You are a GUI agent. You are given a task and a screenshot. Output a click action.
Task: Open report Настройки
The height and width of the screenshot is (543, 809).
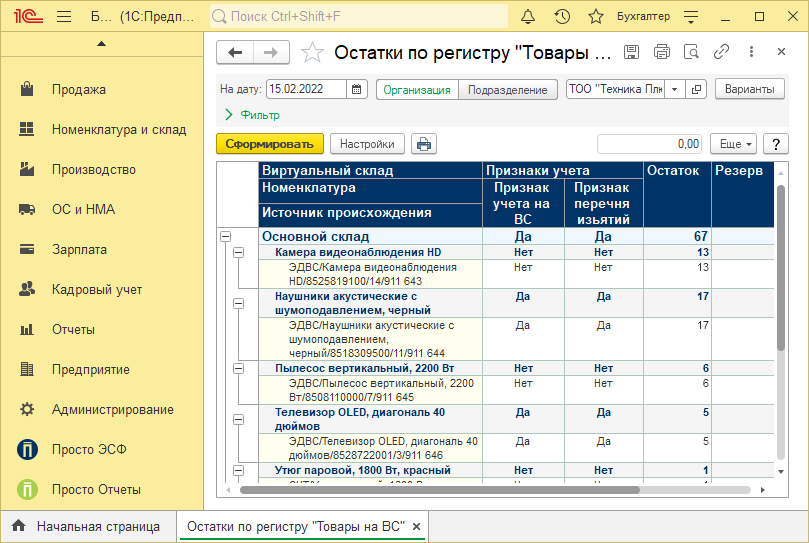tap(367, 144)
